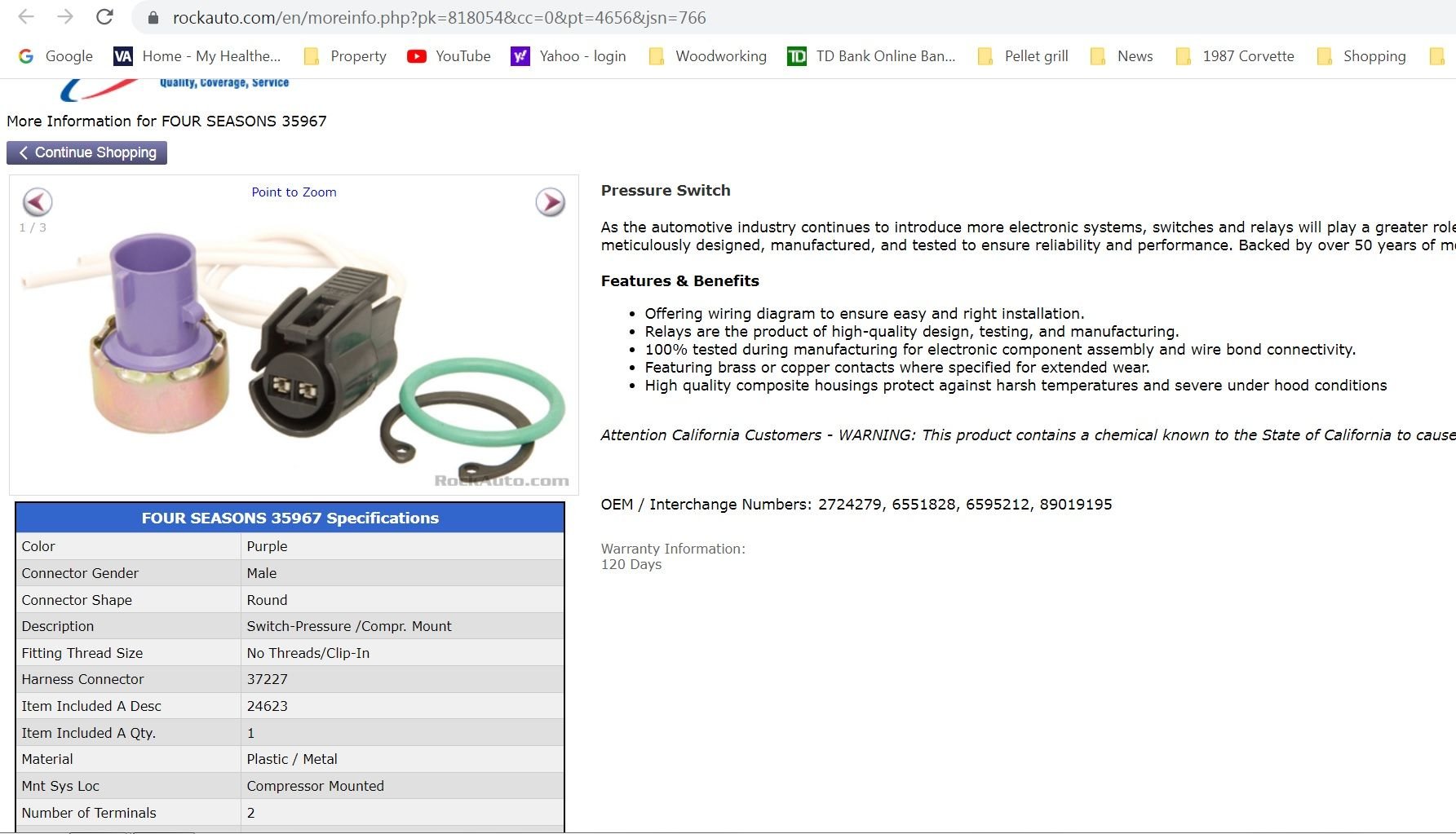Open the Woodworking bookmarks folder

pos(656,55)
